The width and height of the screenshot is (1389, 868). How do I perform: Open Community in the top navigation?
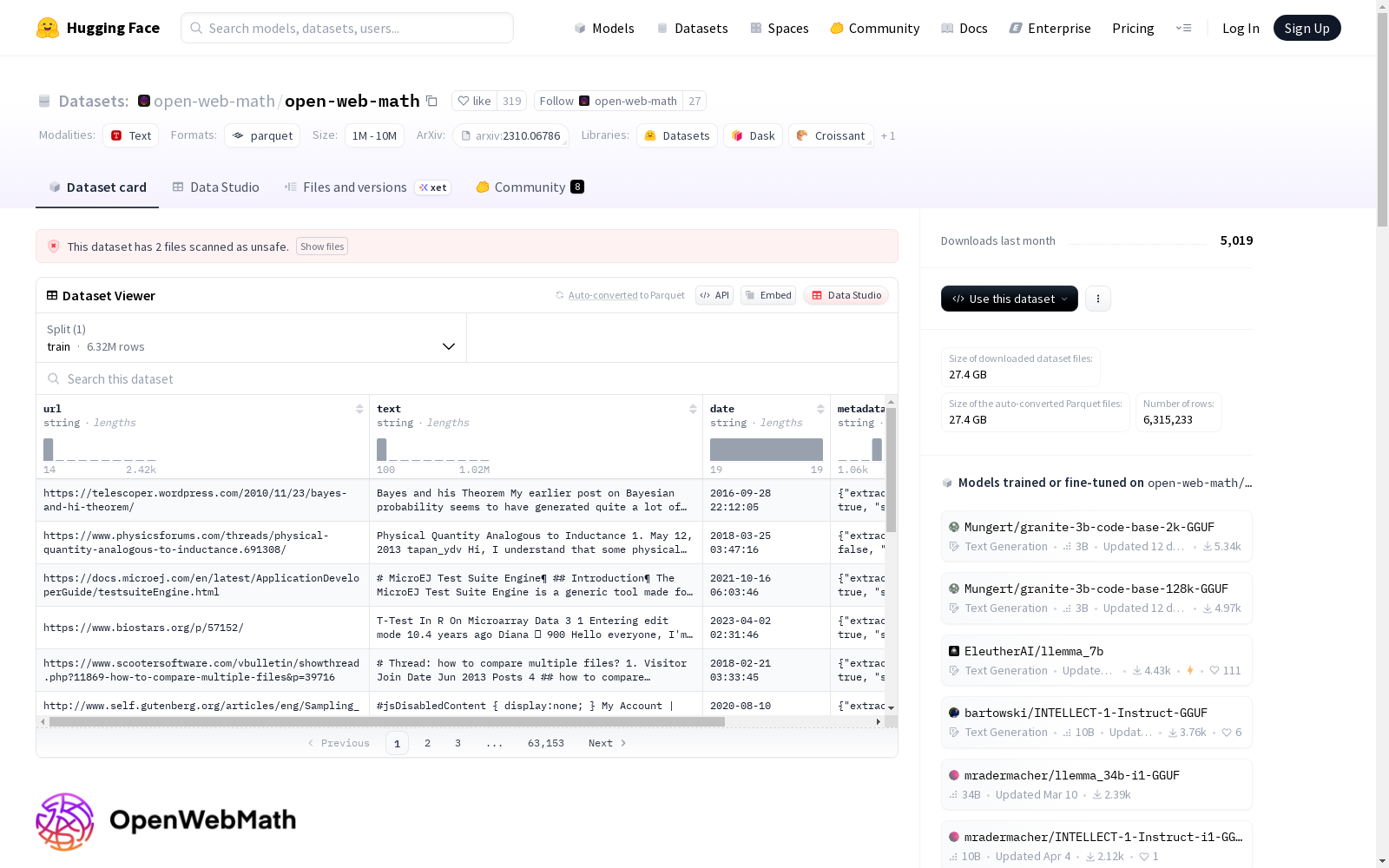tap(875, 28)
